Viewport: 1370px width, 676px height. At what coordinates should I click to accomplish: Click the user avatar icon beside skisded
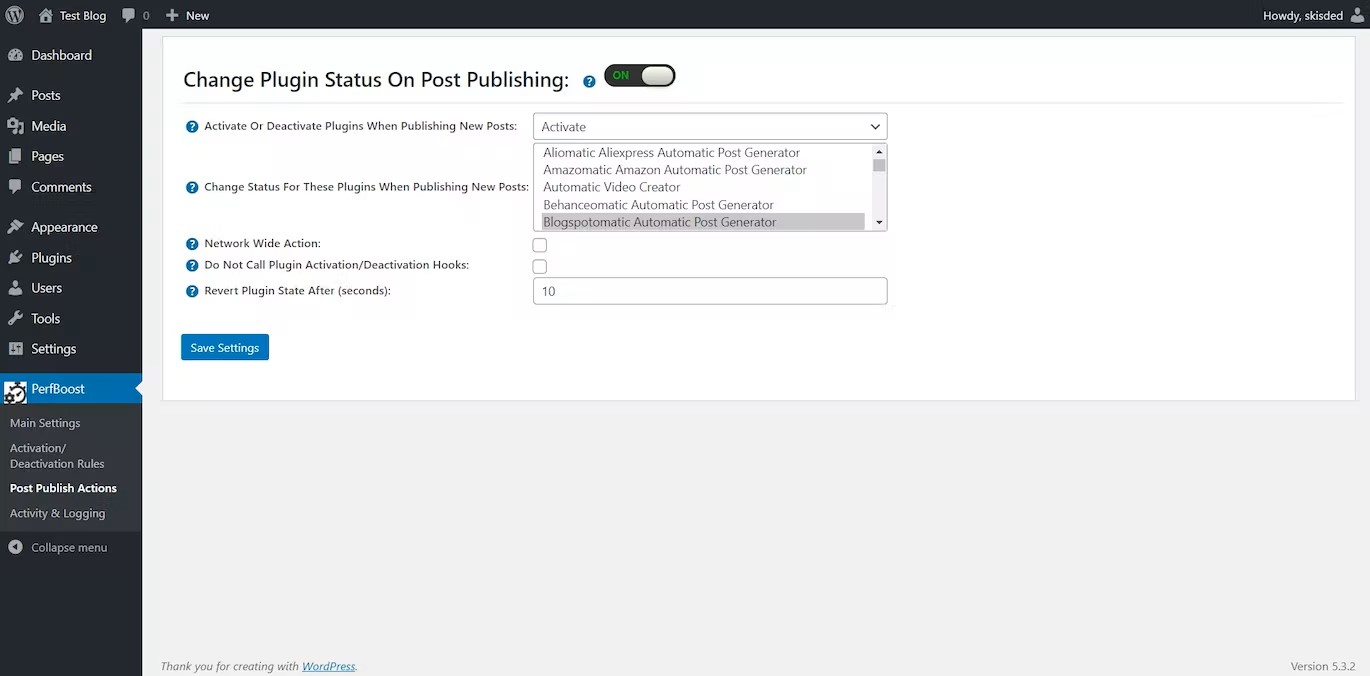coord(1356,15)
